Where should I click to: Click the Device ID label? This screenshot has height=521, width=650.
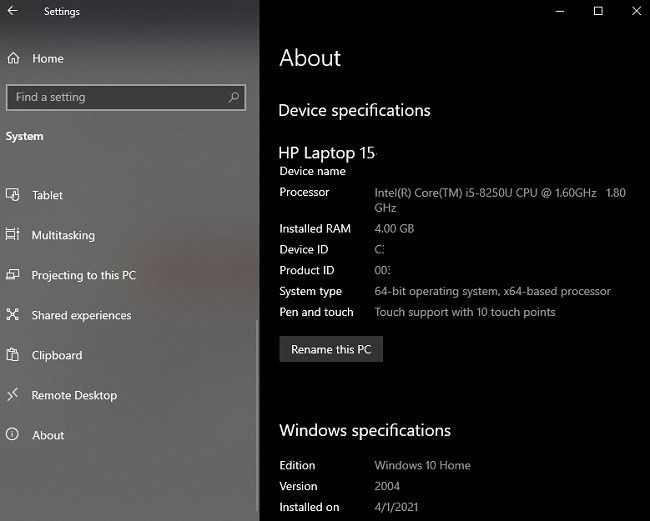(303, 249)
